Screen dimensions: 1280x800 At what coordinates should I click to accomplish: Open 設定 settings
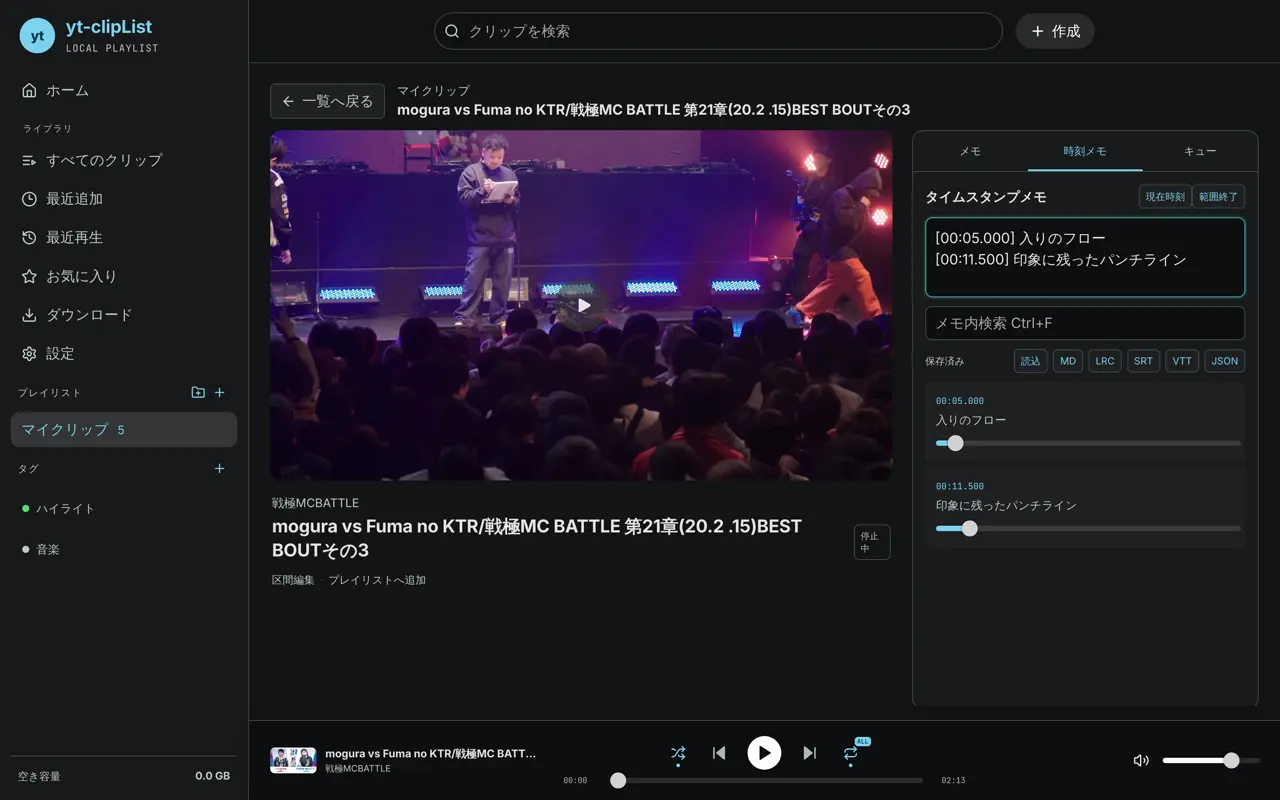tap(124, 354)
